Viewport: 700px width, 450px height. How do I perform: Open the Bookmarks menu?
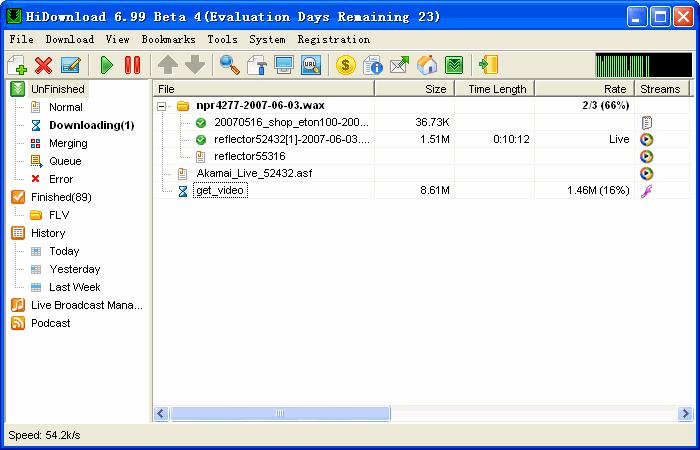[x=168, y=39]
